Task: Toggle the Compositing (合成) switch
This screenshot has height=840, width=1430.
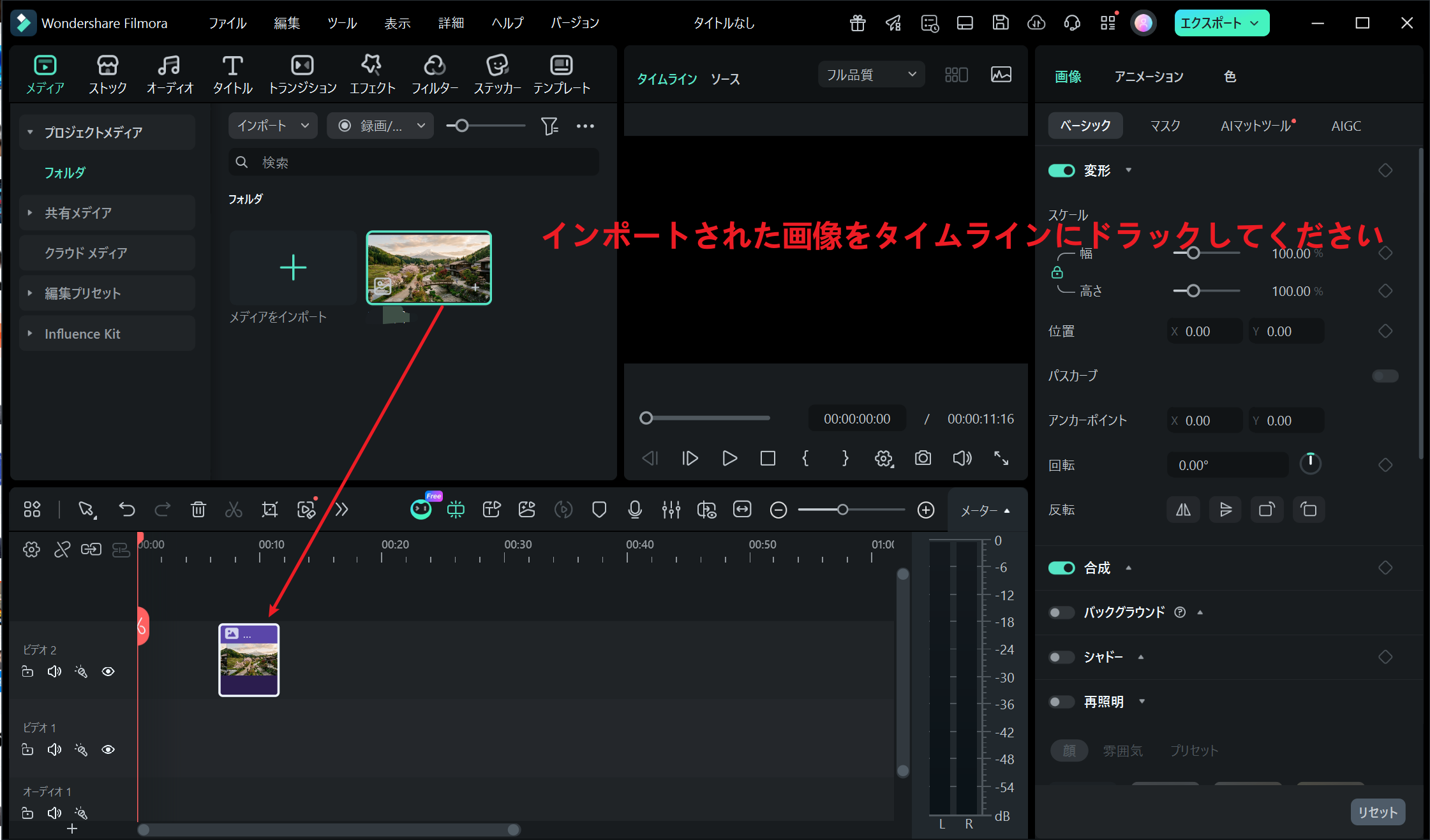Action: pos(1062,568)
